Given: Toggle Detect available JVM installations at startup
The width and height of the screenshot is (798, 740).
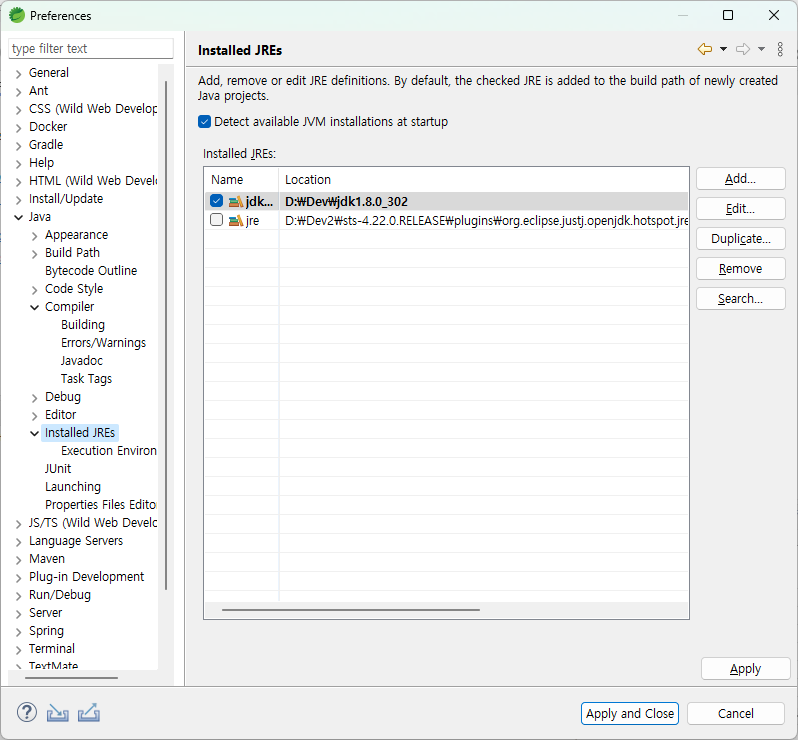Looking at the screenshot, I should click(204, 122).
